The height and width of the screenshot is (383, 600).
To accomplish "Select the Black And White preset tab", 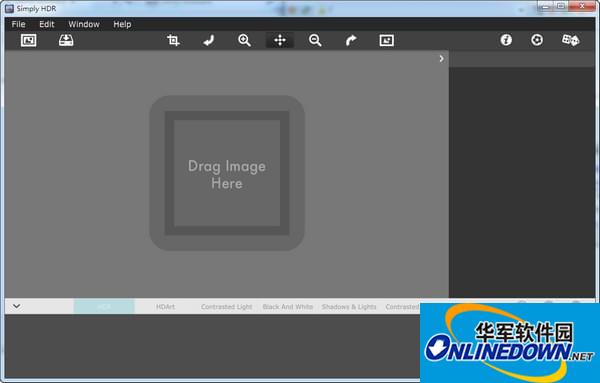I will pos(288,306).
